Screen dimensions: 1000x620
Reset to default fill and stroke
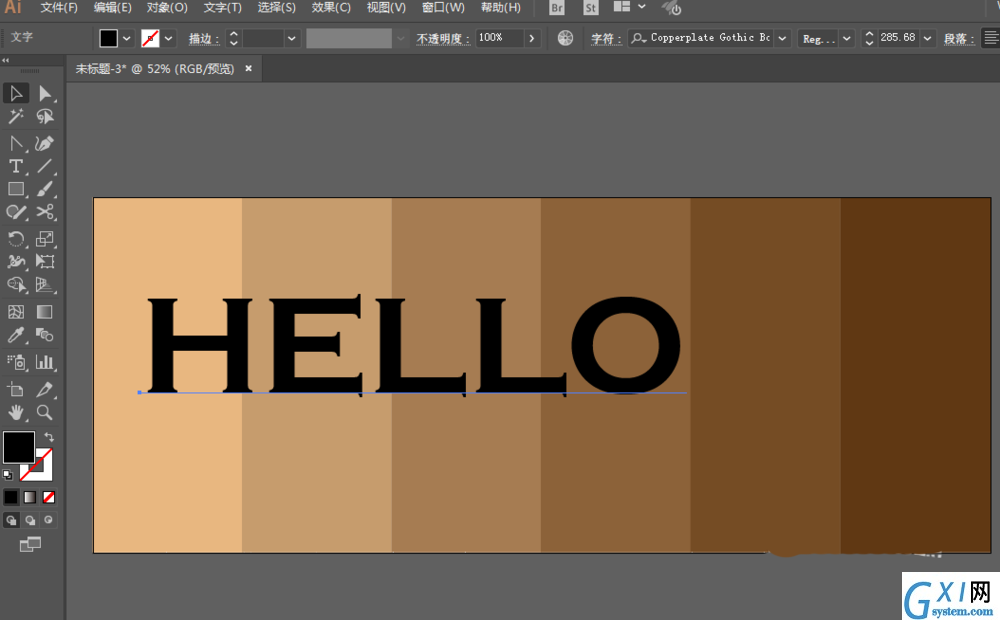pos(8,475)
